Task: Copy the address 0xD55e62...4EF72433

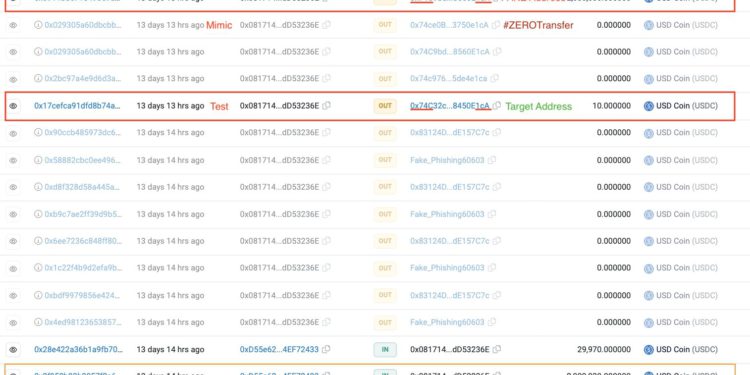Action: coord(326,350)
